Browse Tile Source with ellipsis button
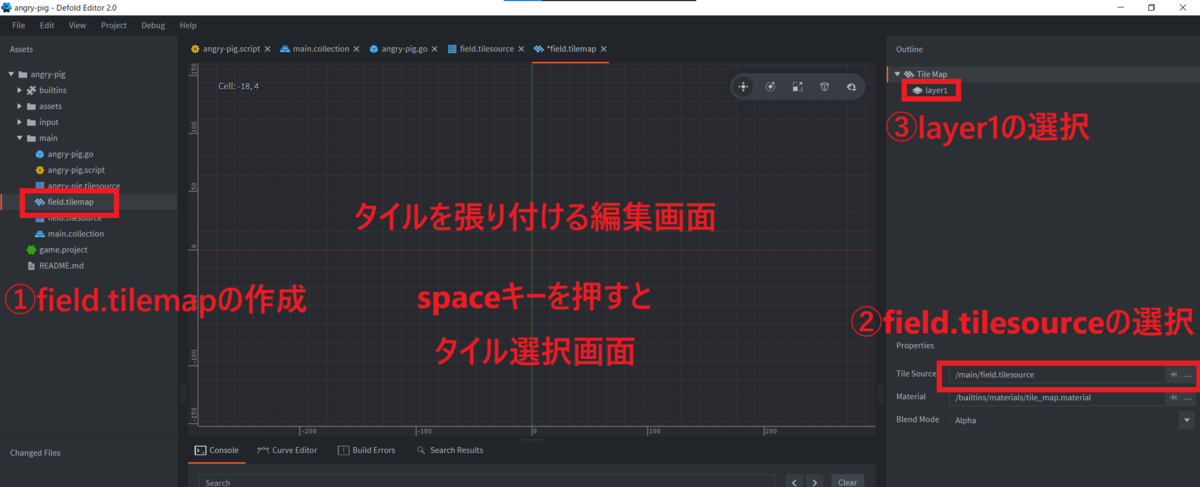The image size is (1200, 487). coord(1187,375)
